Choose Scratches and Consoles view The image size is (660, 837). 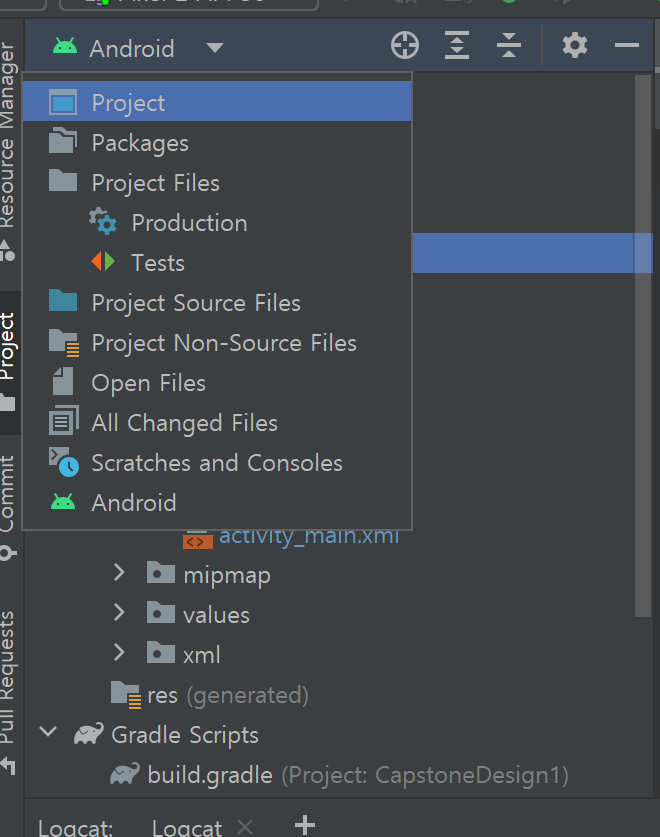pyautogui.click(x=217, y=463)
